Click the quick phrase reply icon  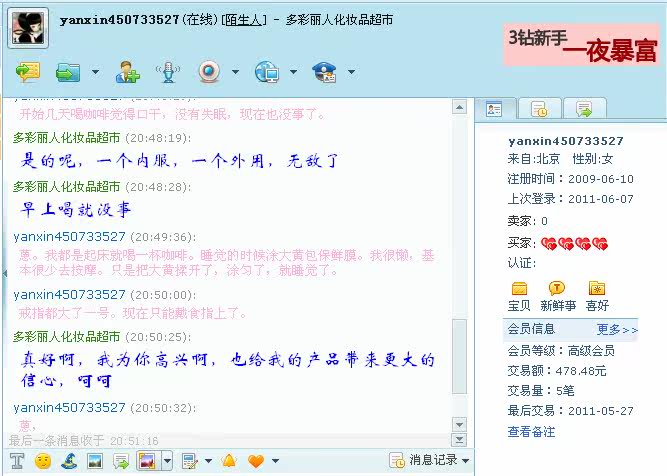point(121,461)
